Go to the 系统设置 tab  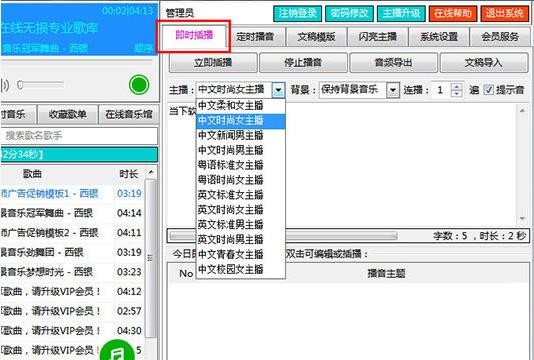click(439, 37)
